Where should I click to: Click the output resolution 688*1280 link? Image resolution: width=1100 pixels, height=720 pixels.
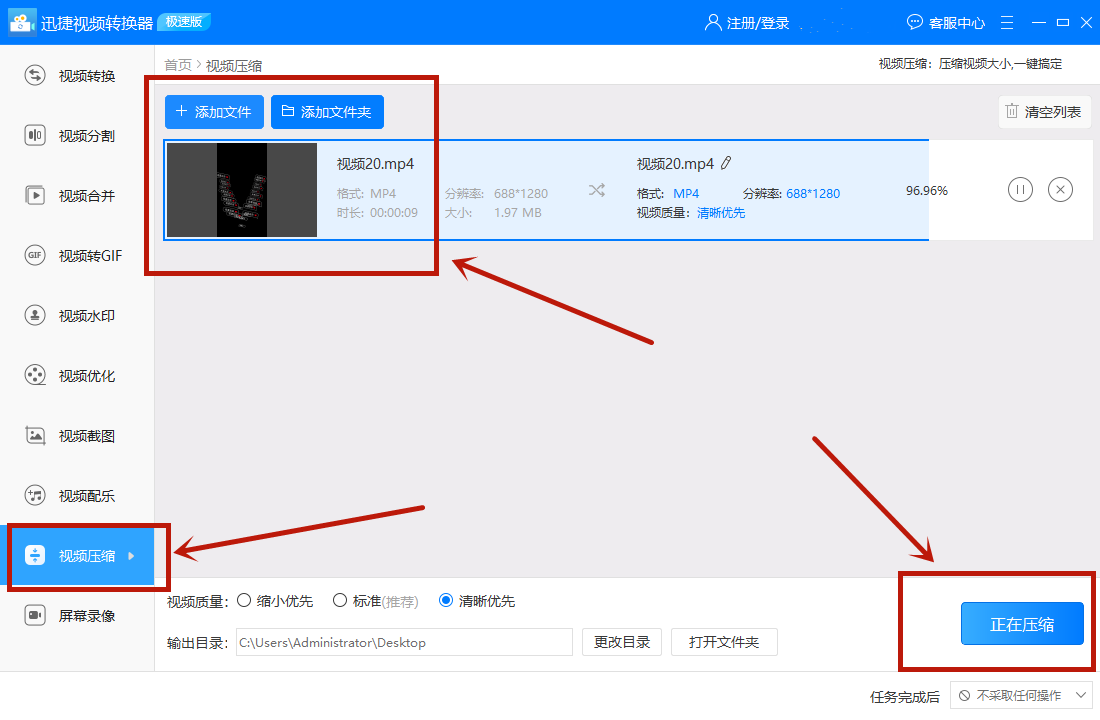(x=813, y=194)
